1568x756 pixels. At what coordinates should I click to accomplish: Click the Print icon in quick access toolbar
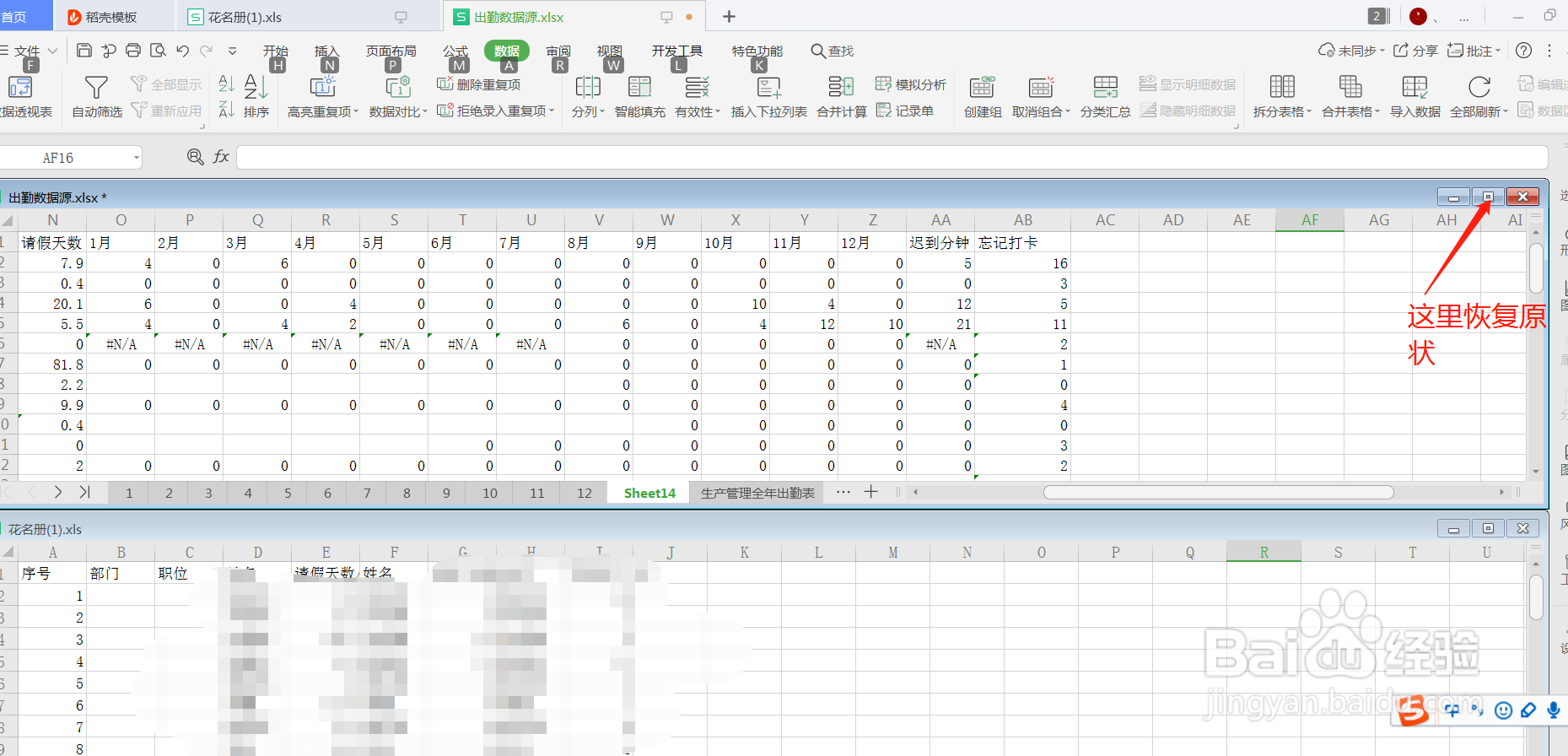click(x=133, y=51)
